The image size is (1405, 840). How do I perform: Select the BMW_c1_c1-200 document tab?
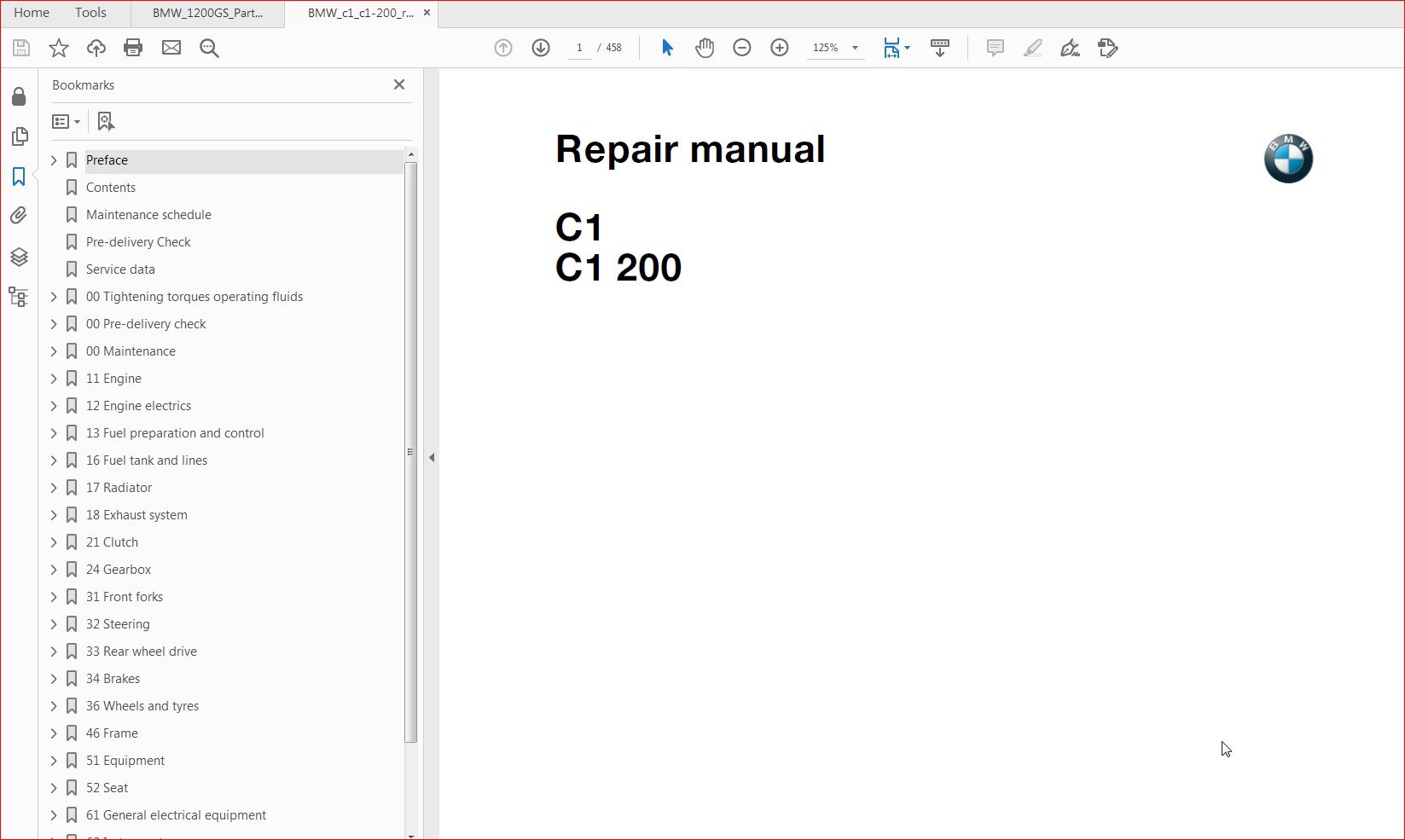[x=360, y=13]
